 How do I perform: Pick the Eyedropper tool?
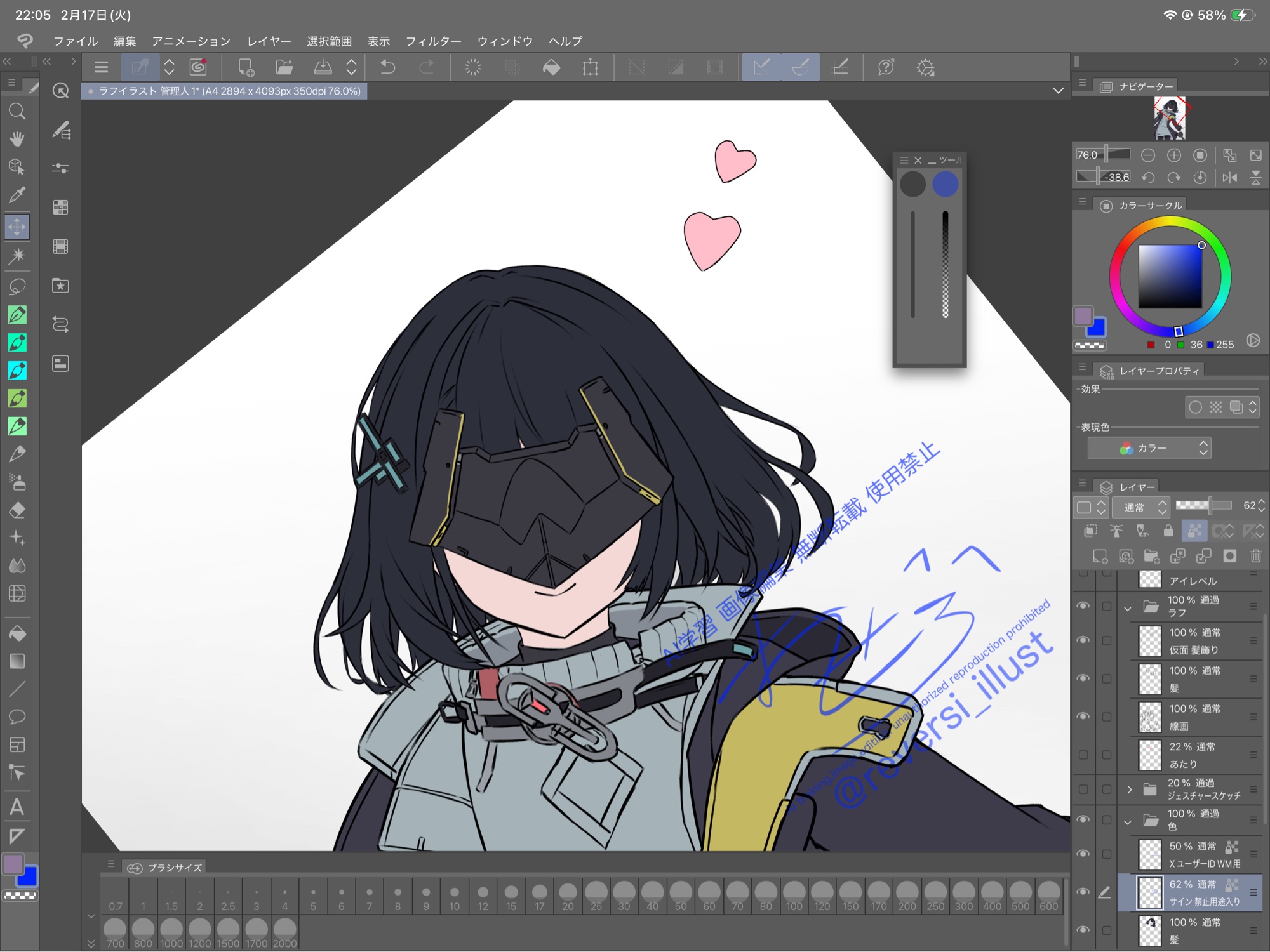(17, 195)
